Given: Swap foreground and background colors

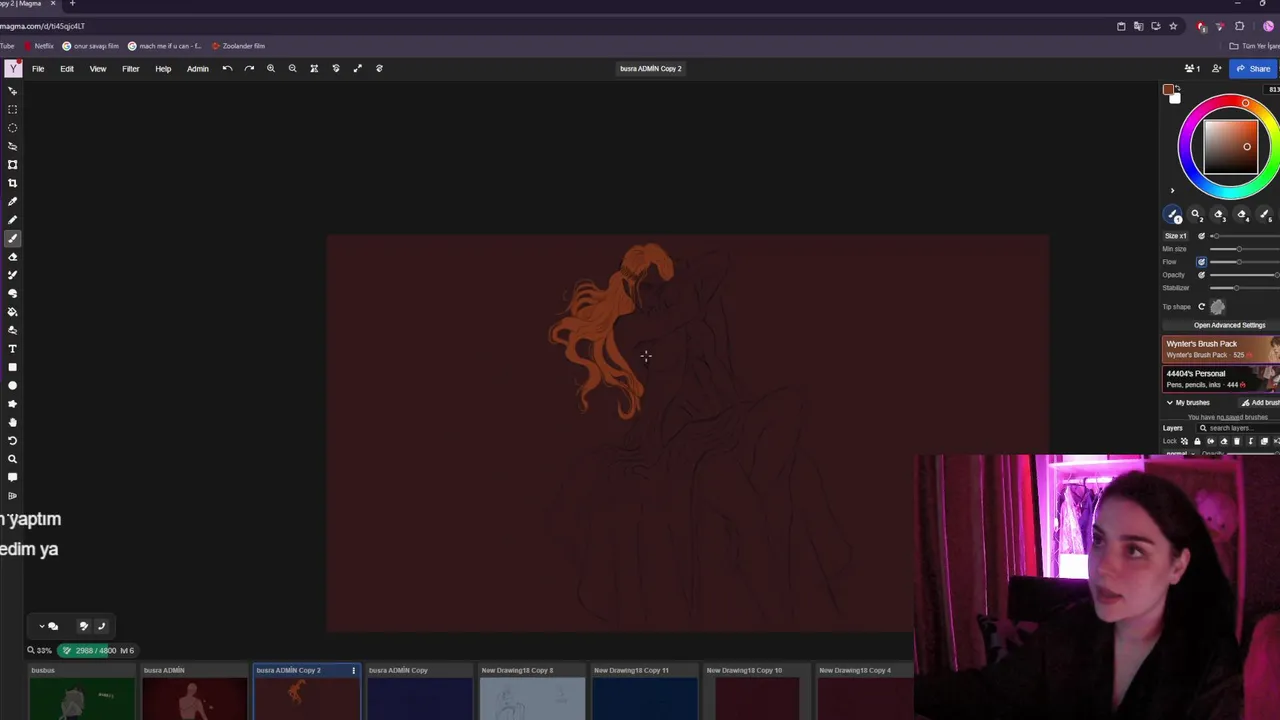Looking at the screenshot, I should point(1177,88).
